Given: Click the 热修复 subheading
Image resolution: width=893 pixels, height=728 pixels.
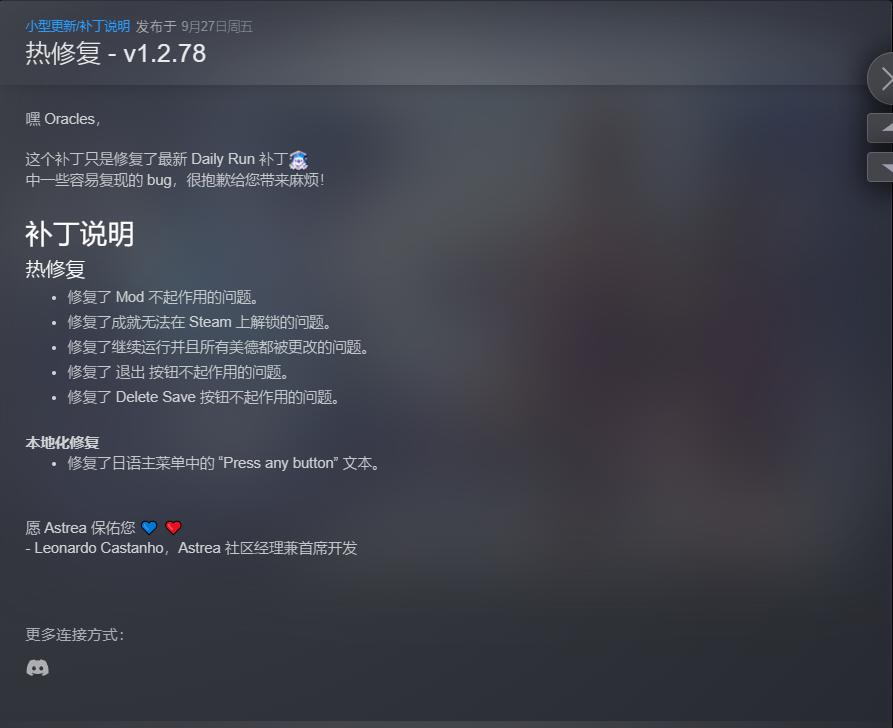Looking at the screenshot, I should tap(55, 269).
